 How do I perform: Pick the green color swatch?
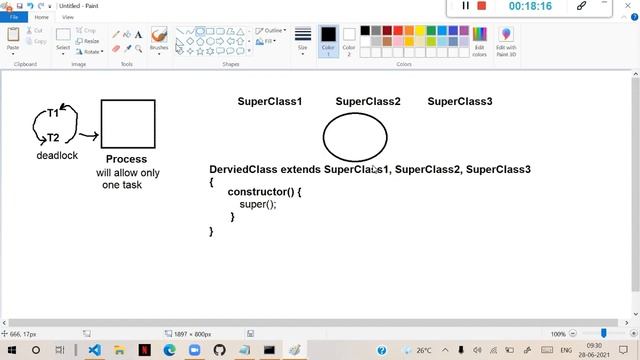(431, 30)
